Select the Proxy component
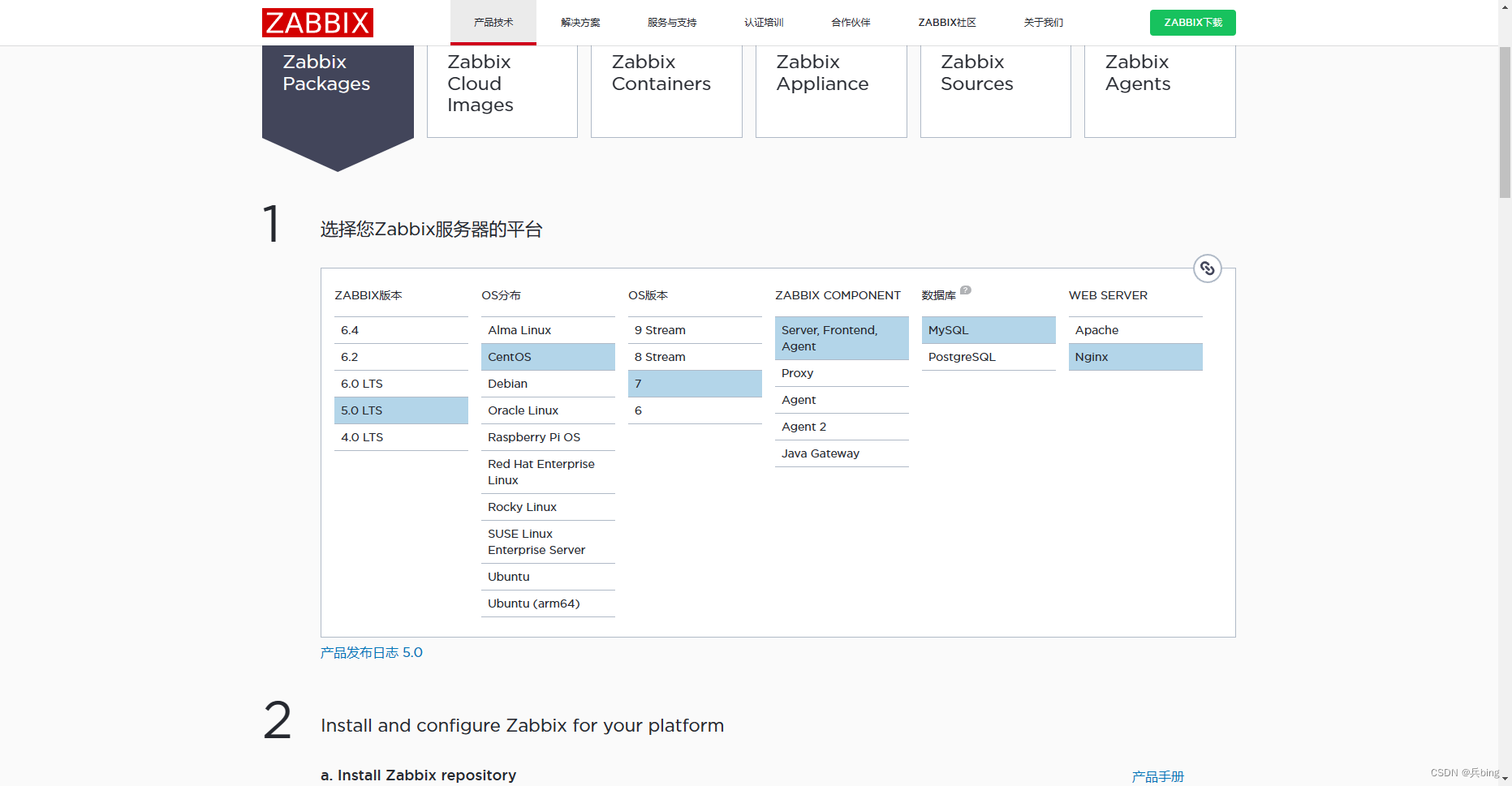The image size is (1512, 786). (842, 373)
